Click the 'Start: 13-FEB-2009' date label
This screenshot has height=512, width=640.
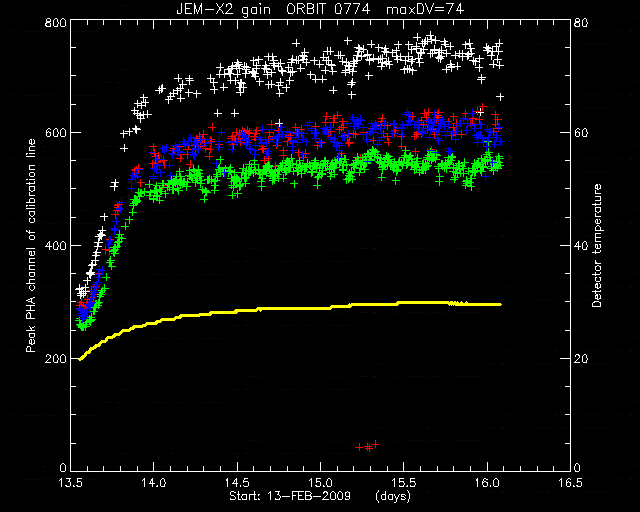click(290, 496)
